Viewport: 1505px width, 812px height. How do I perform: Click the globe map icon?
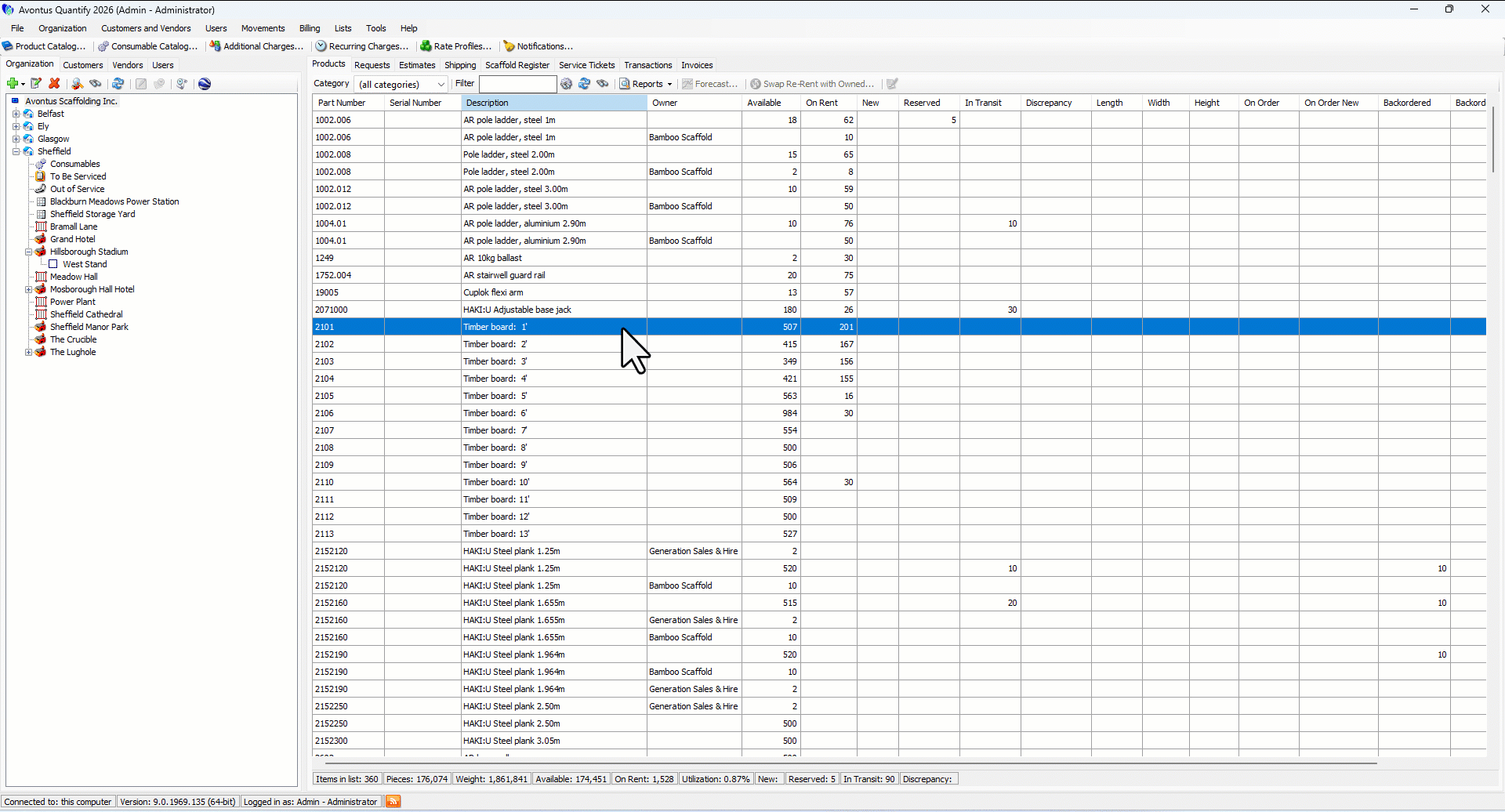(x=205, y=84)
